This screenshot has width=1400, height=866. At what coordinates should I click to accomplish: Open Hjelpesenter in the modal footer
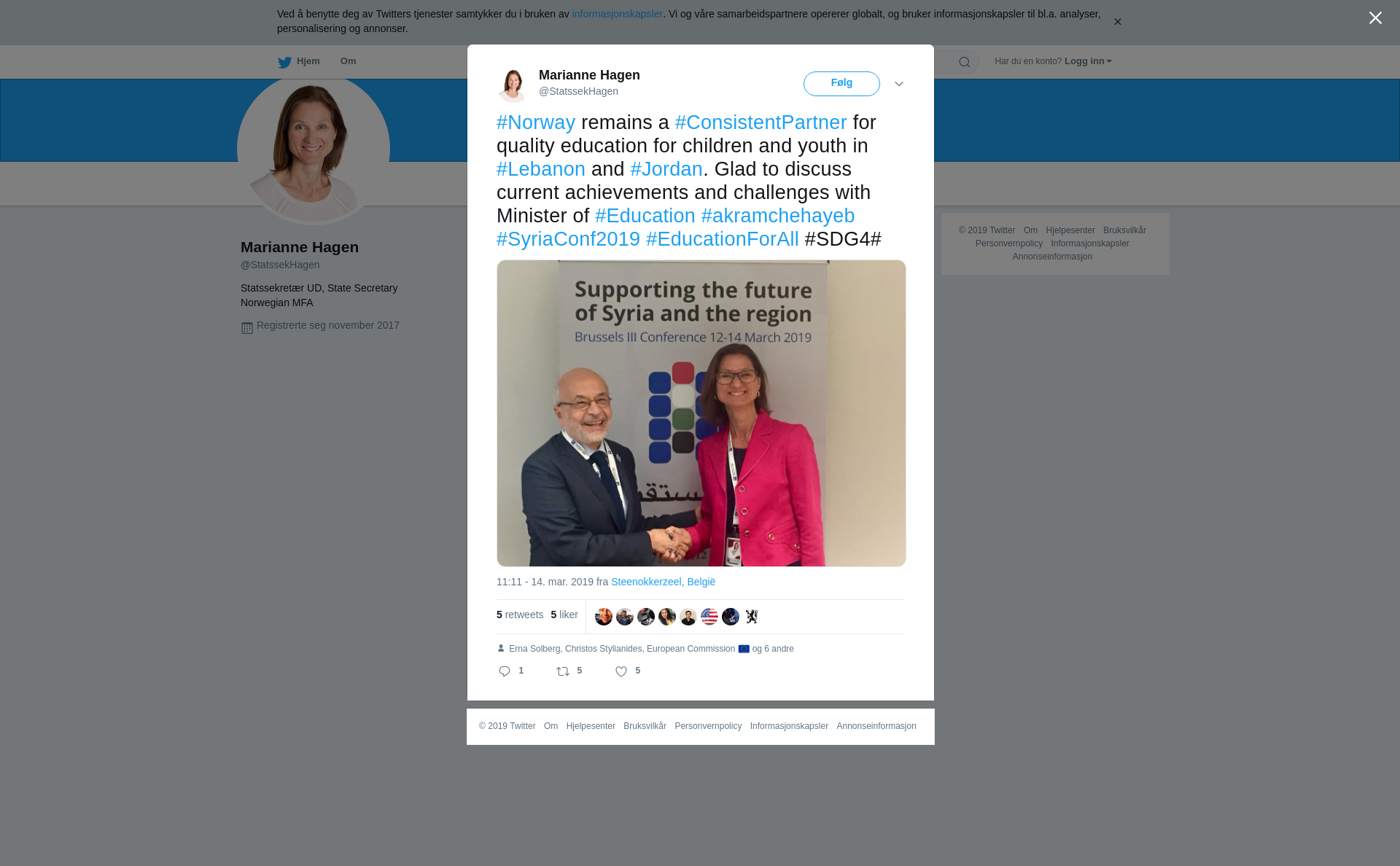click(591, 726)
